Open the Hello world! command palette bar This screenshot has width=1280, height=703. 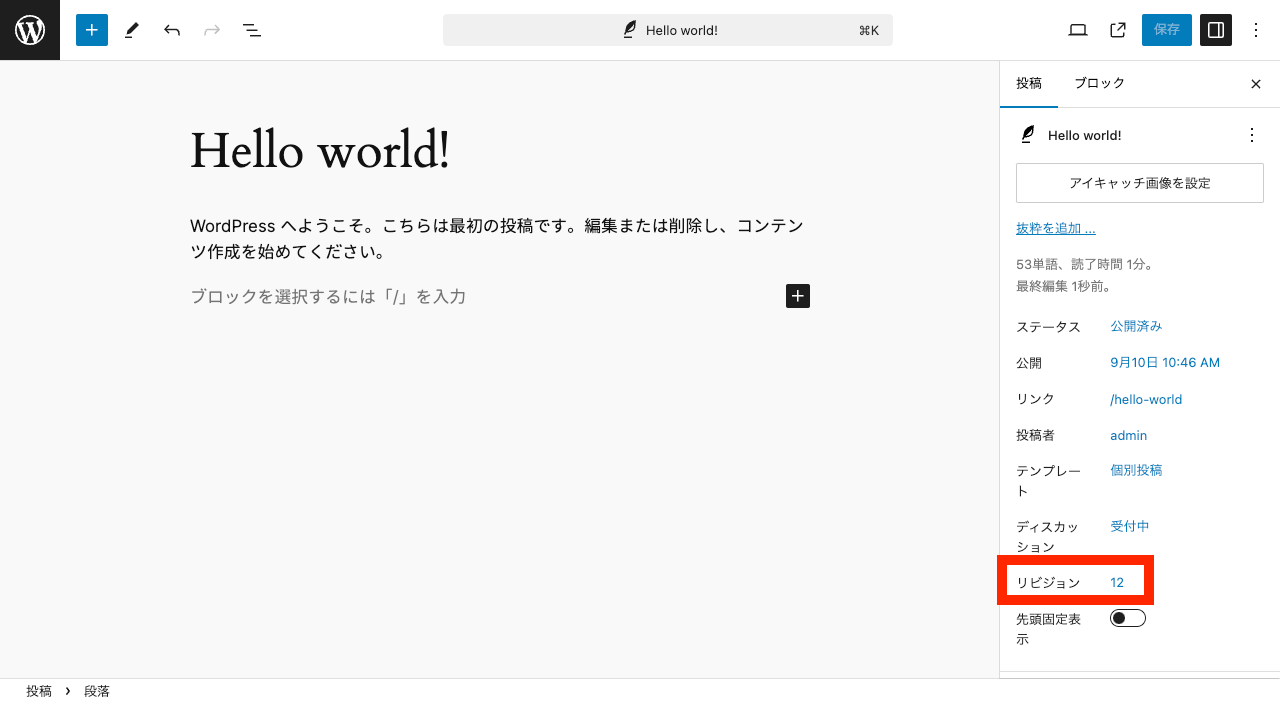(668, 30)
